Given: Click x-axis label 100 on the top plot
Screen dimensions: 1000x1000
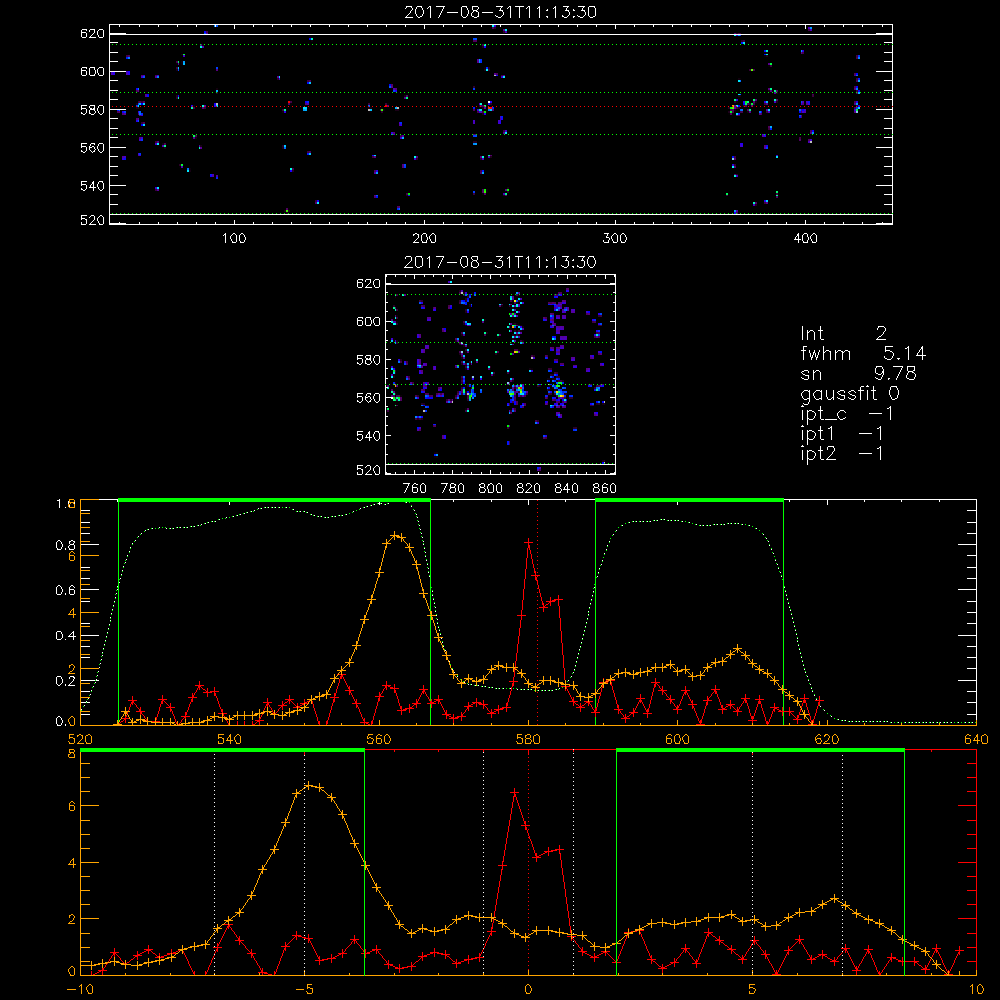Looking at the screenshot, I should [234, 239].
